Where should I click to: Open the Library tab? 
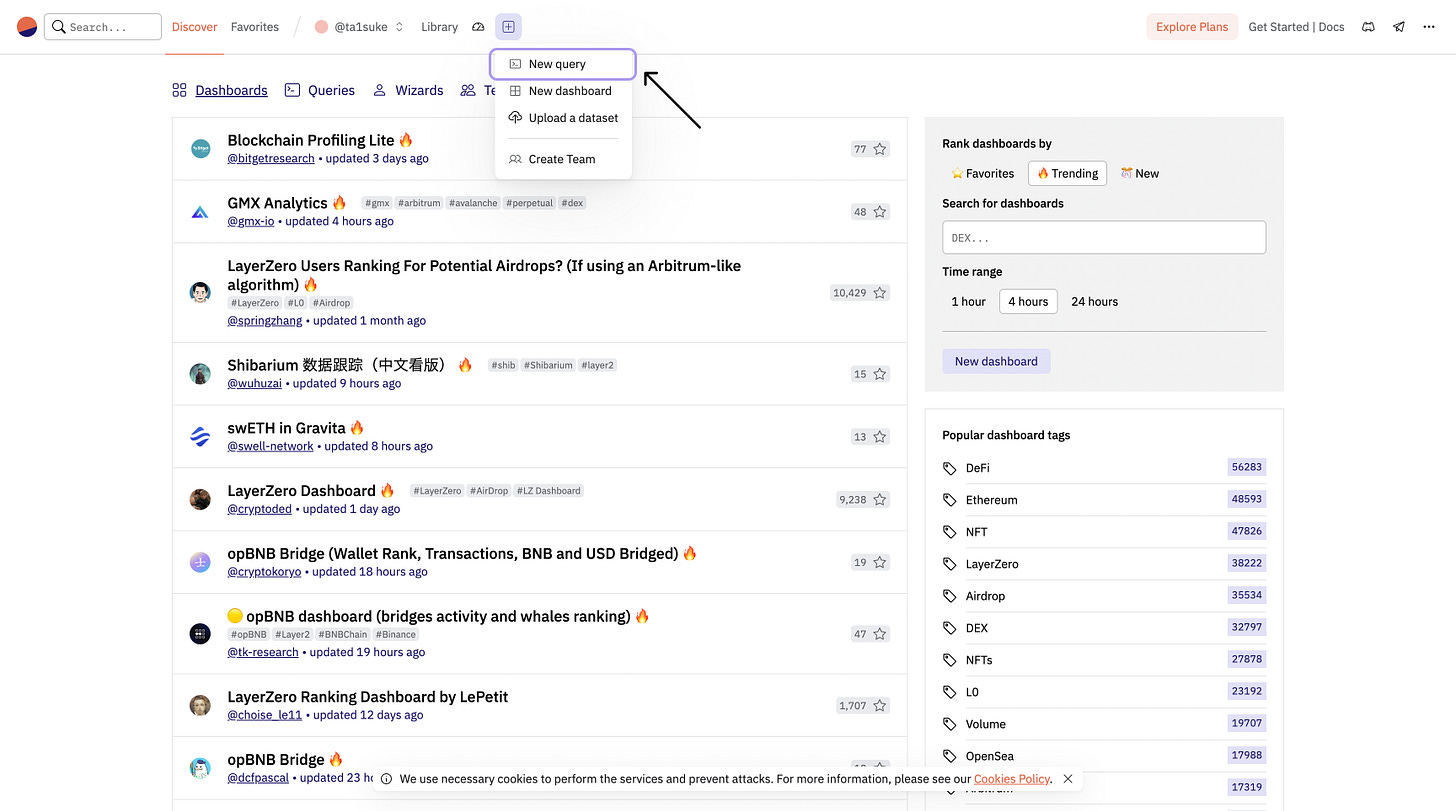[x=440, y=27]
